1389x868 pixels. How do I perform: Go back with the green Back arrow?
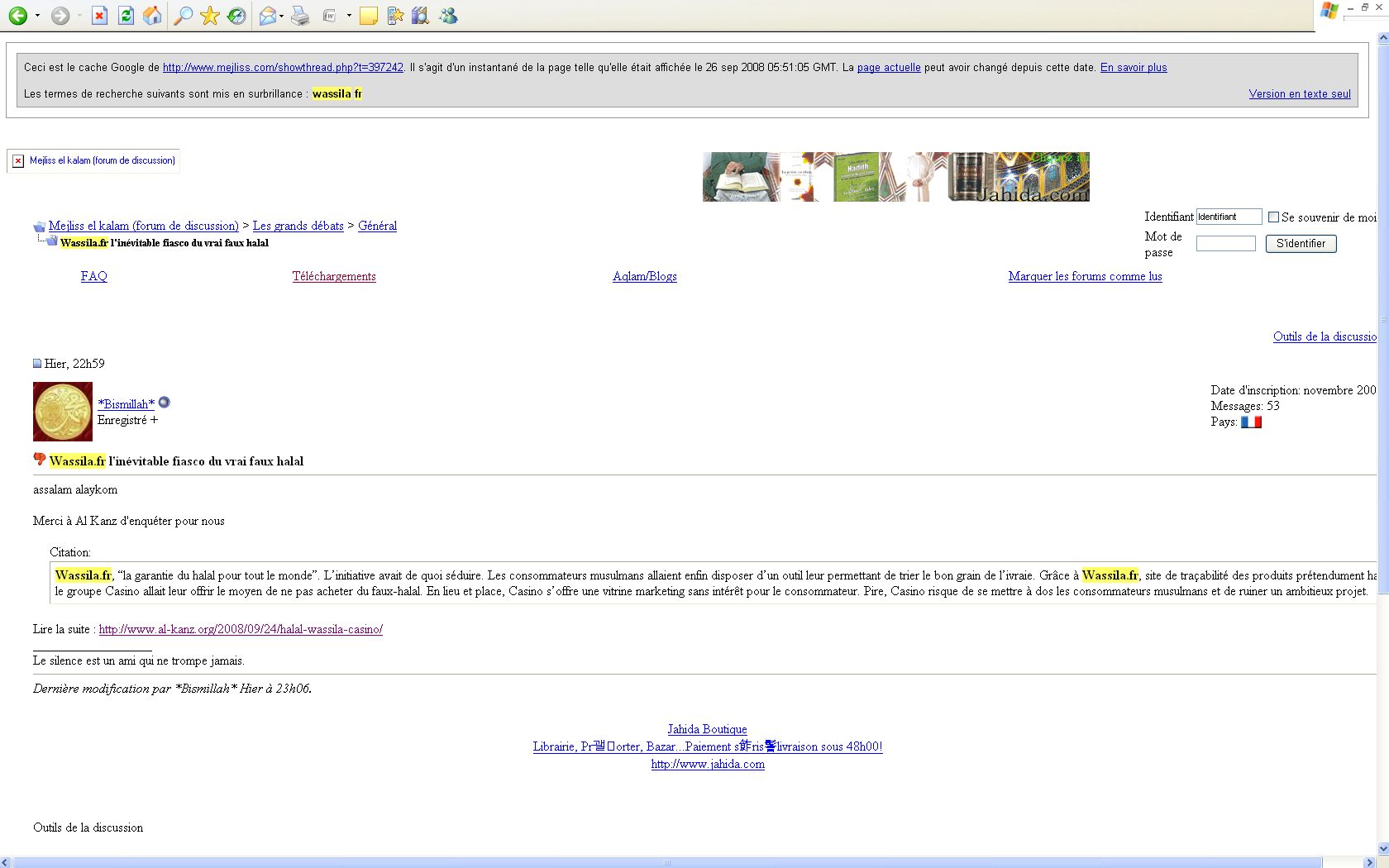click(x=17, y=16)
